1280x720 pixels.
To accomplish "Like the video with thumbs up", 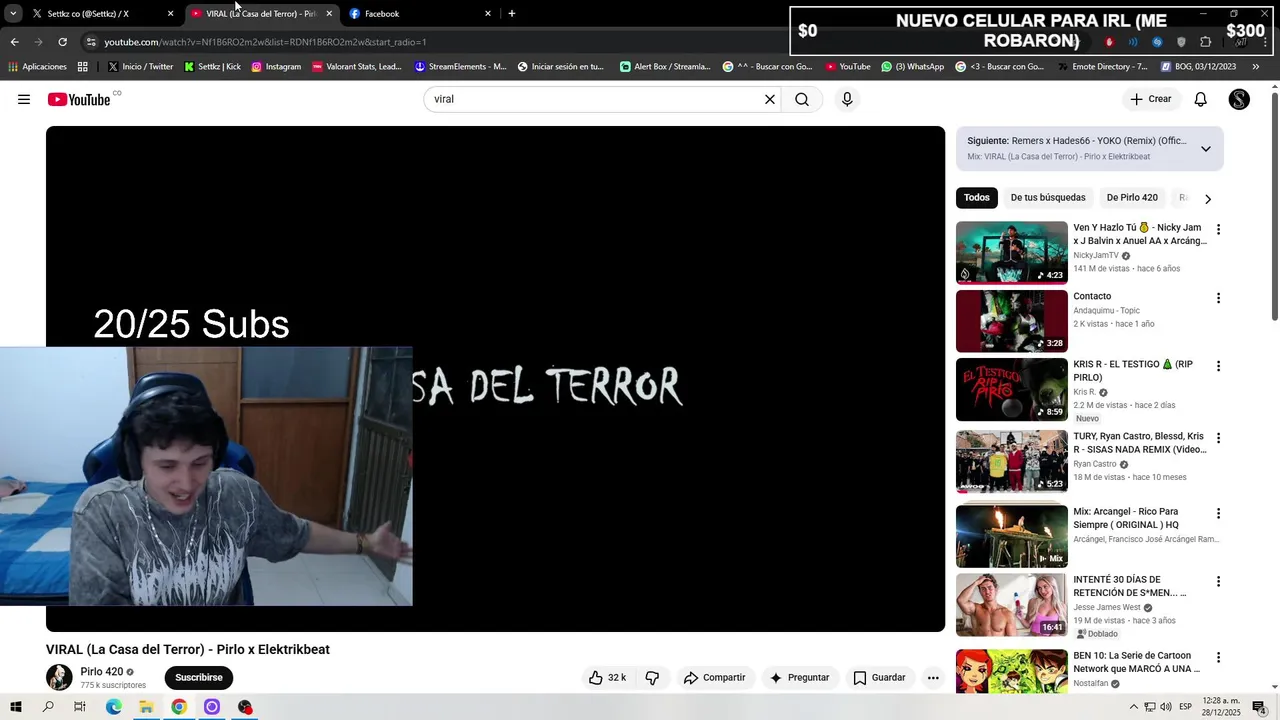I will [x=607, y=677].
